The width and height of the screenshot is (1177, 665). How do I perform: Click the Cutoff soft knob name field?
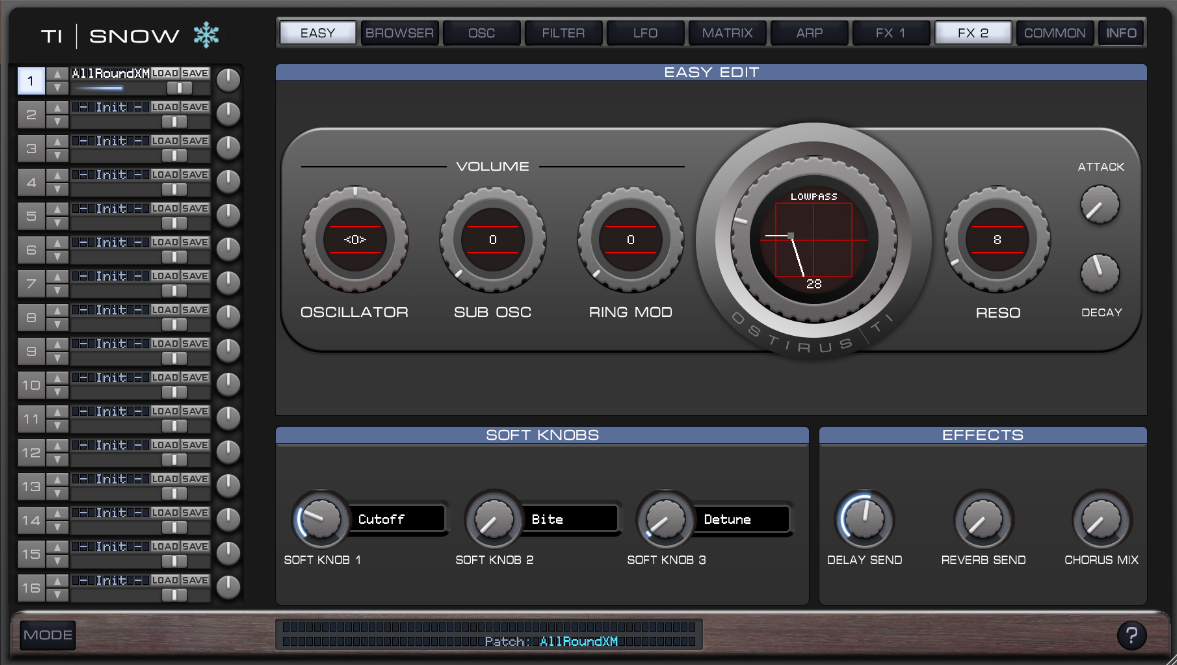[x=397, y=519]
